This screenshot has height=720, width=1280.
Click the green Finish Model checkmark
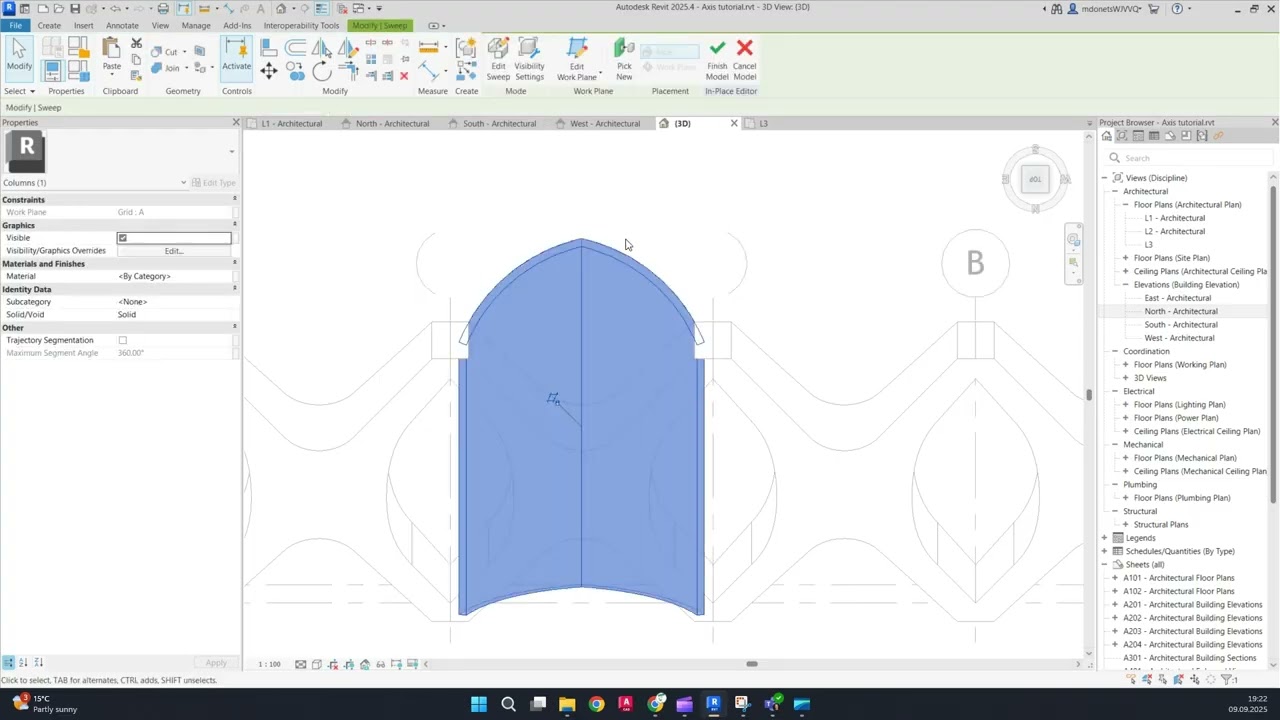pos(717,60)
